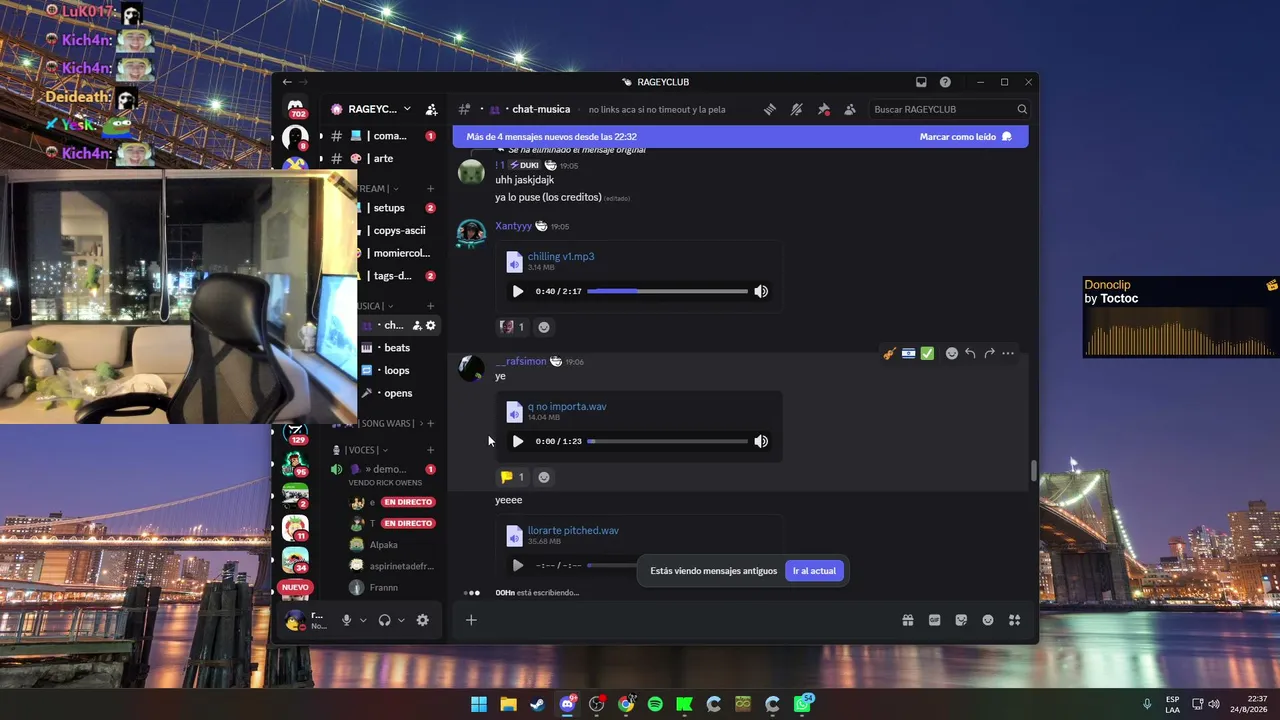Add reaction under chilling v1.mp3 message
The width and height of the screenshot is (1280, 720).
click(544, 327)
